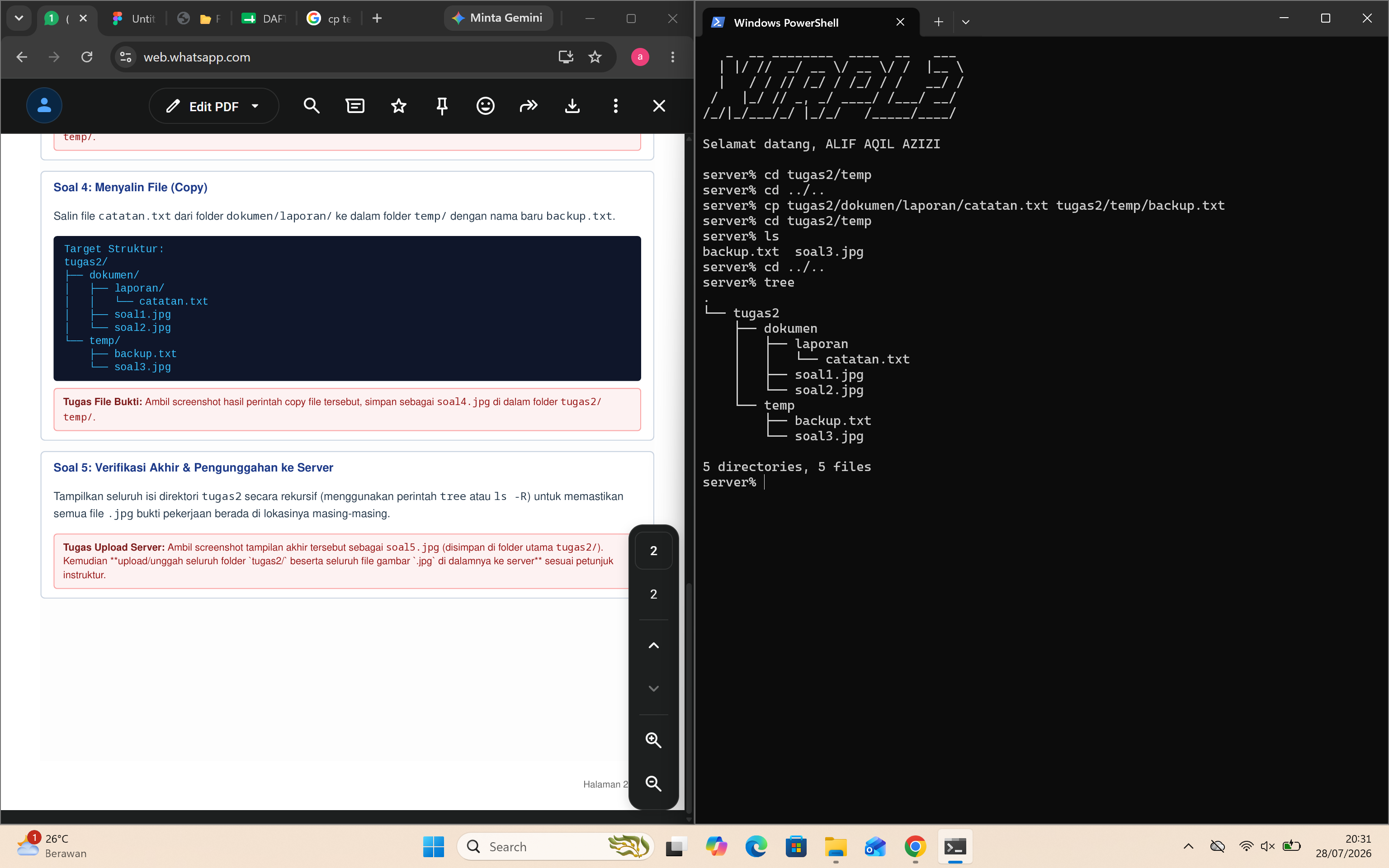Open the weather widget showing 26°C
This screenshot has width=1389, height=868.
pos(52,845)
